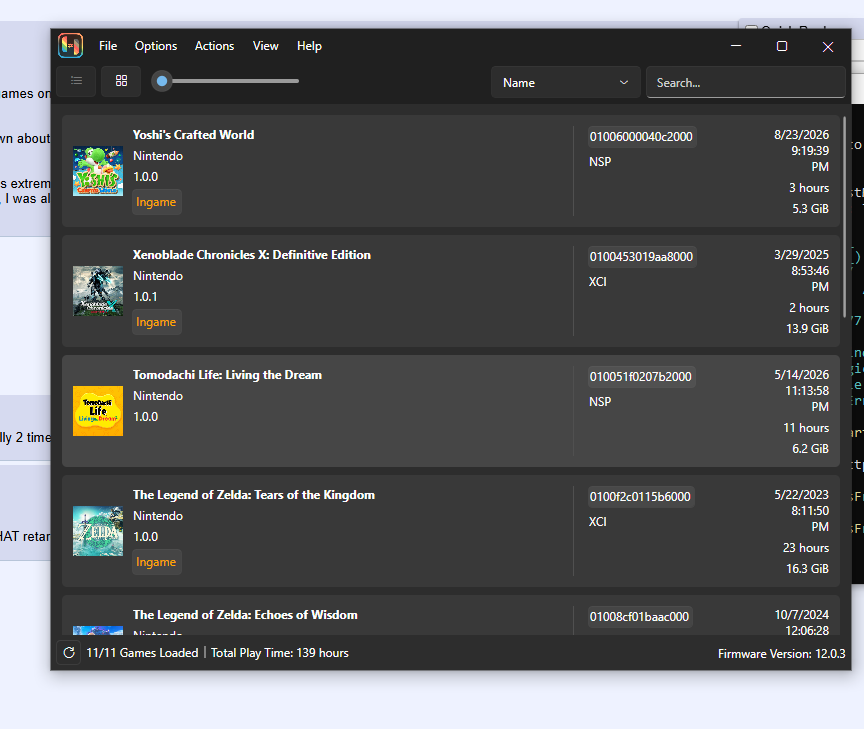The image size is (864, 729).
Task: Click Tears of the Kingdom title
Action: [253, 495]
